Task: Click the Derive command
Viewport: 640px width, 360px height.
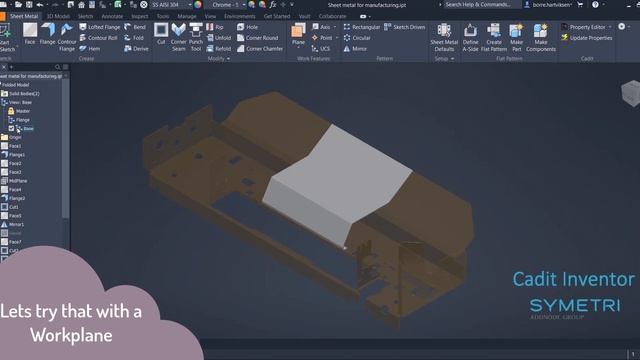Action: coord(136,49)
